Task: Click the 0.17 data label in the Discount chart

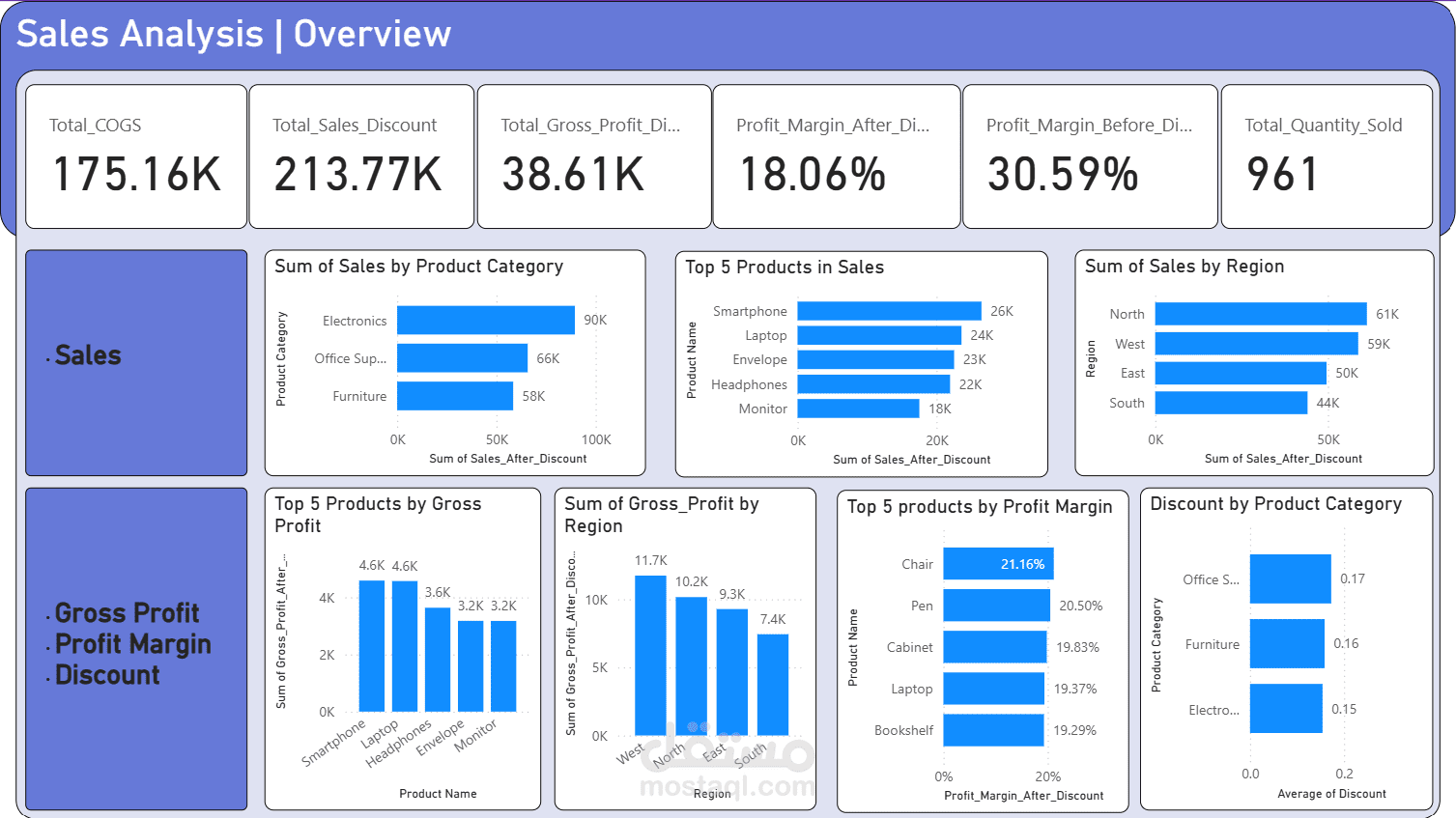Action: (x=1353, y=578)
